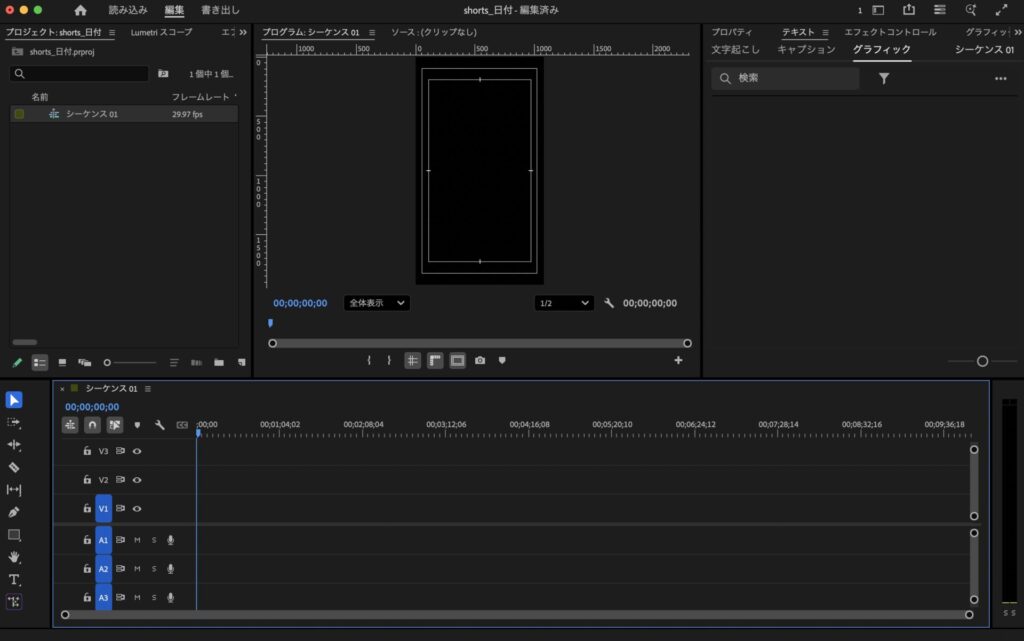This screenshot has width=1024, height=641.
Task: Expand hidden panel tabs in Project panel
Action: [x=243, y=32]
